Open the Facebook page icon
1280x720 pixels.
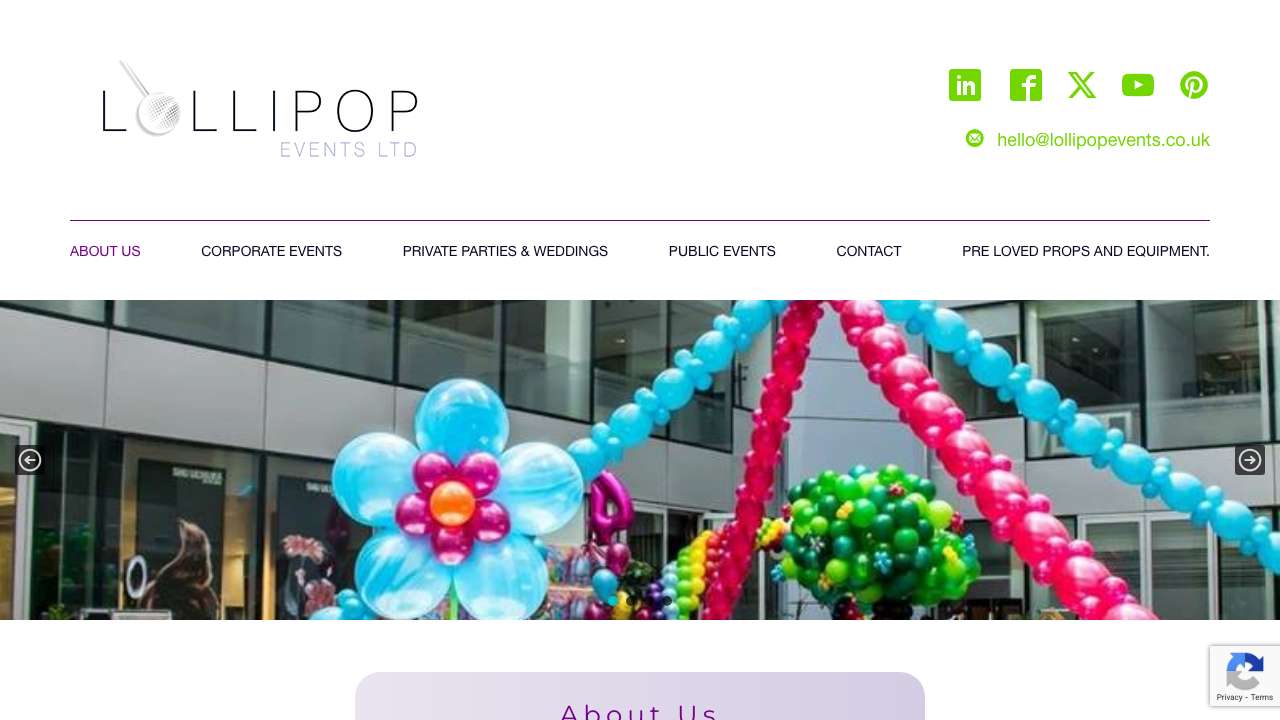[1026, 85]
